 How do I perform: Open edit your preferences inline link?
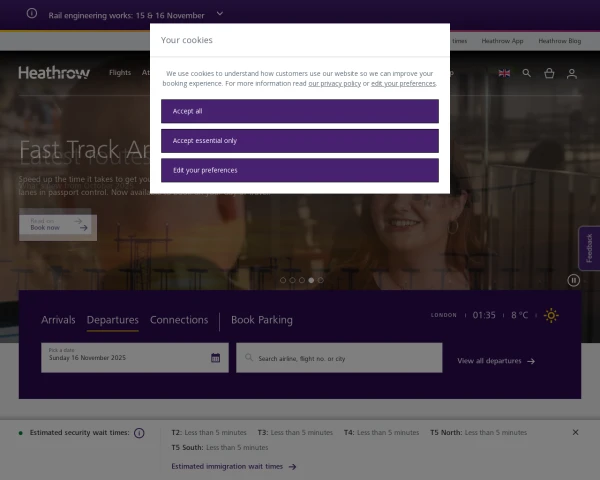pyautogui.click(x=403, y=83)
